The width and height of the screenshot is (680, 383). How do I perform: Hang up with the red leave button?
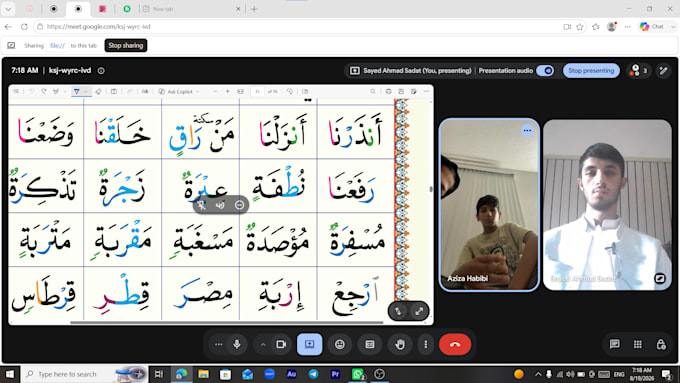pos(455,344)
